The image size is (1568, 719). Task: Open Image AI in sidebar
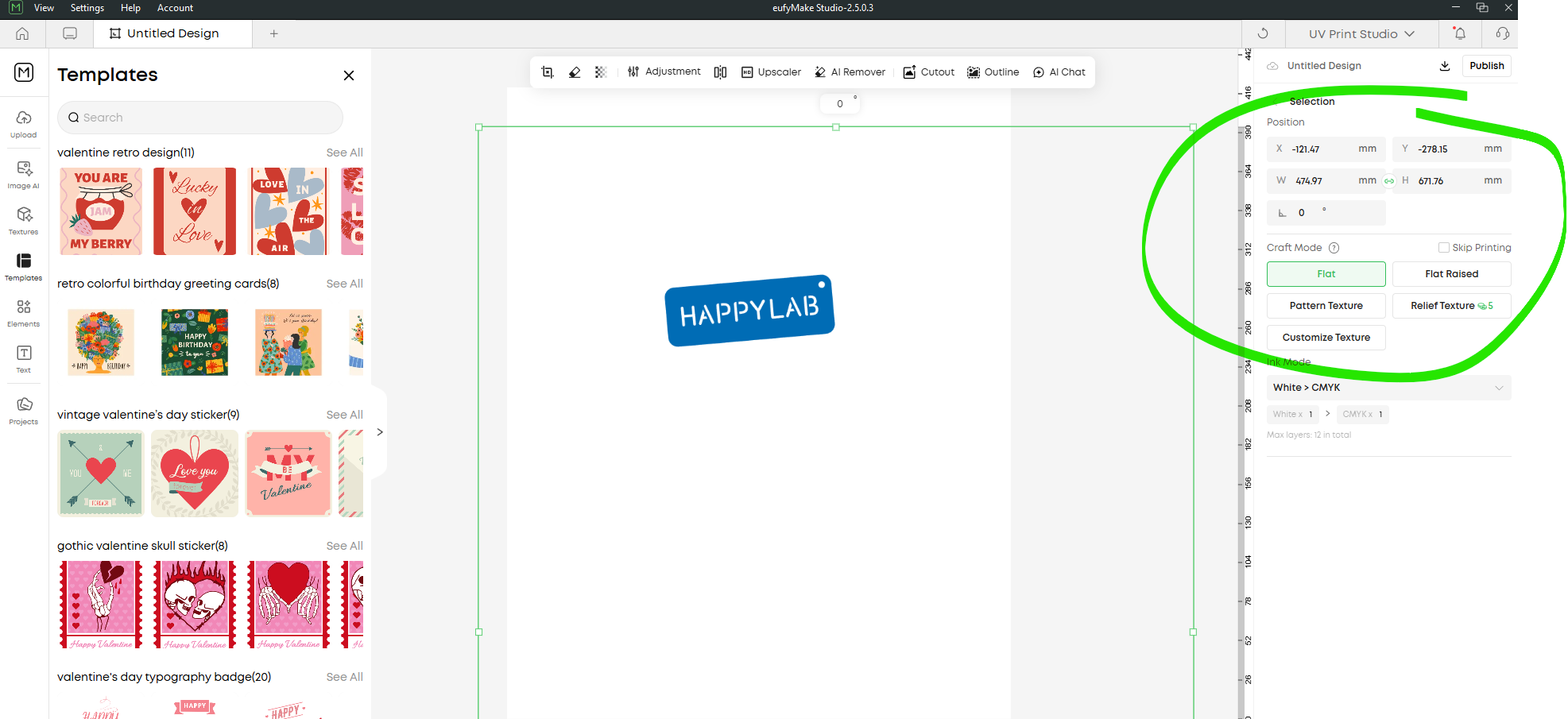pyautogui.click(x=24, y=174)
